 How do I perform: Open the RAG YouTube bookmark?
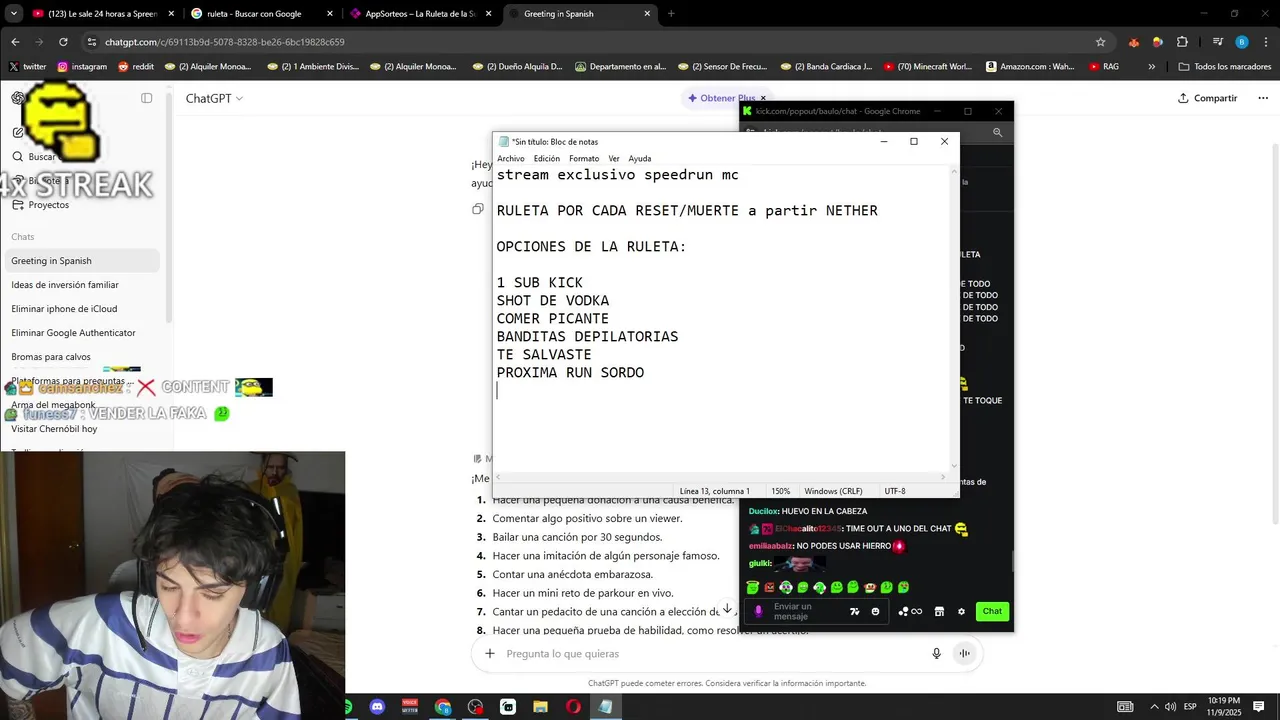coord(1104,67)
